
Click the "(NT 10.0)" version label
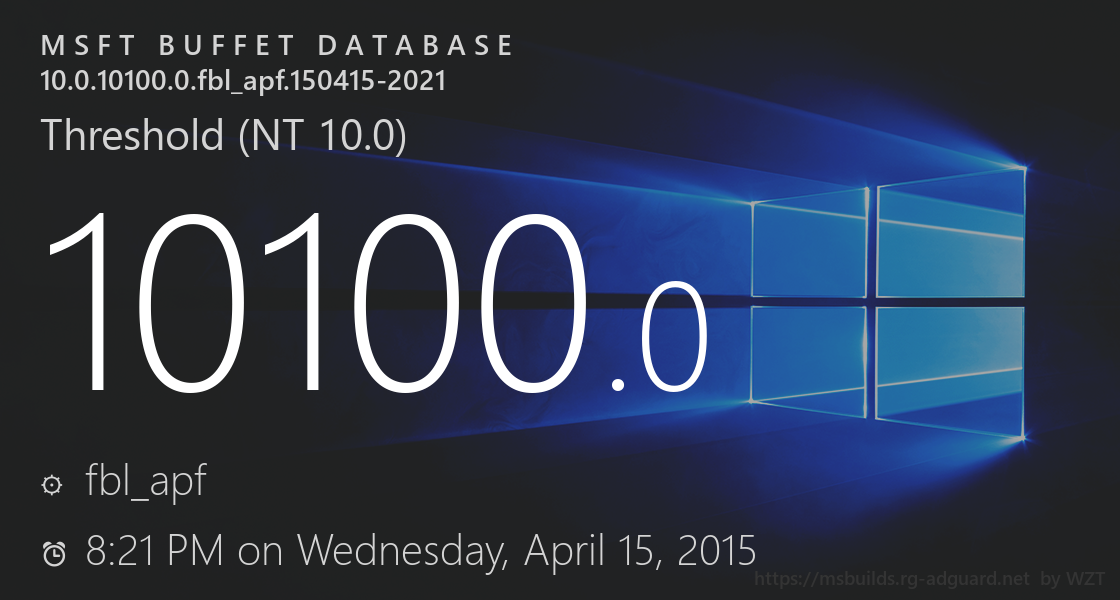(323, 135)
